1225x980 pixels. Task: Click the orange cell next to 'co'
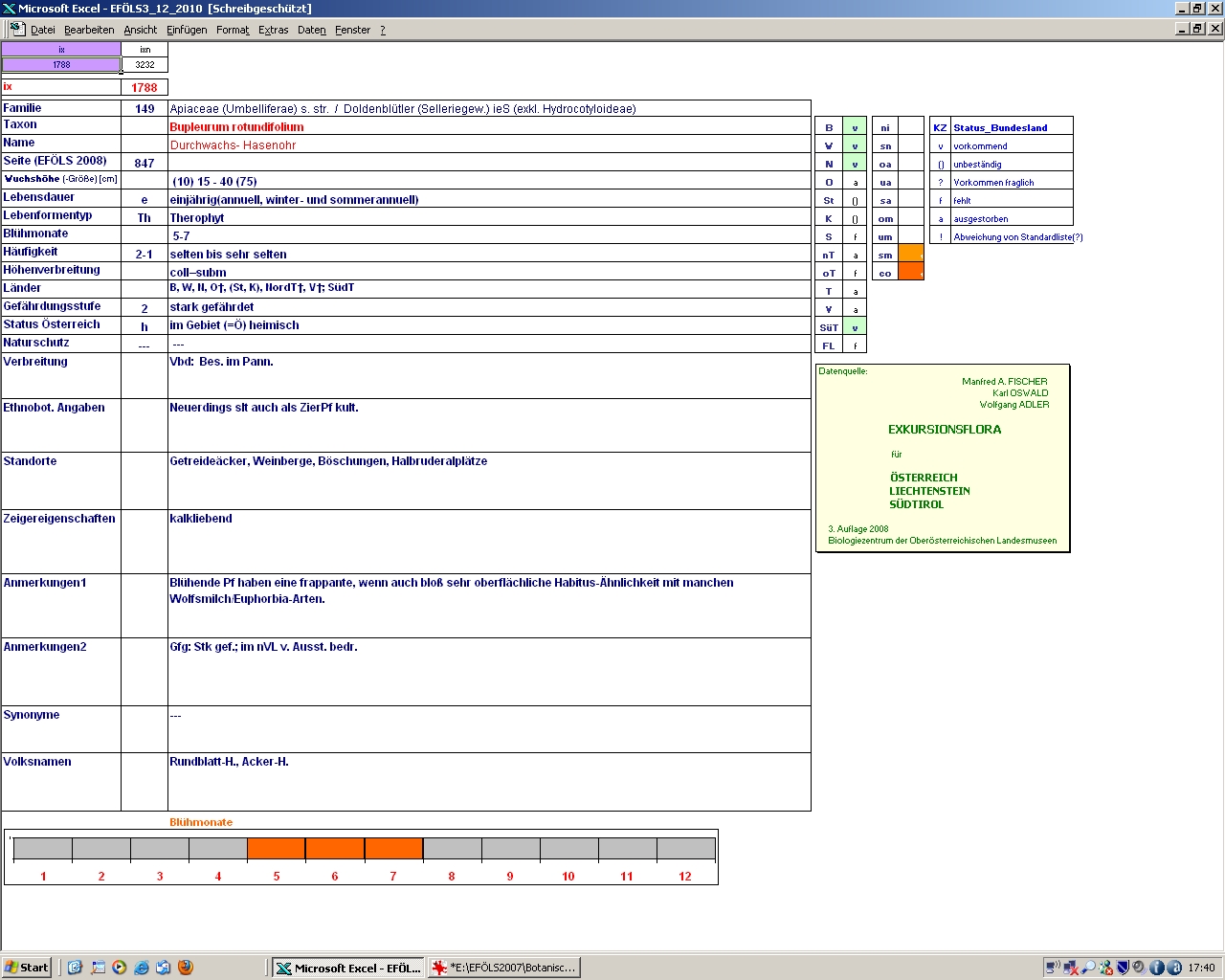pyautogui.click(x=911, y=272)
